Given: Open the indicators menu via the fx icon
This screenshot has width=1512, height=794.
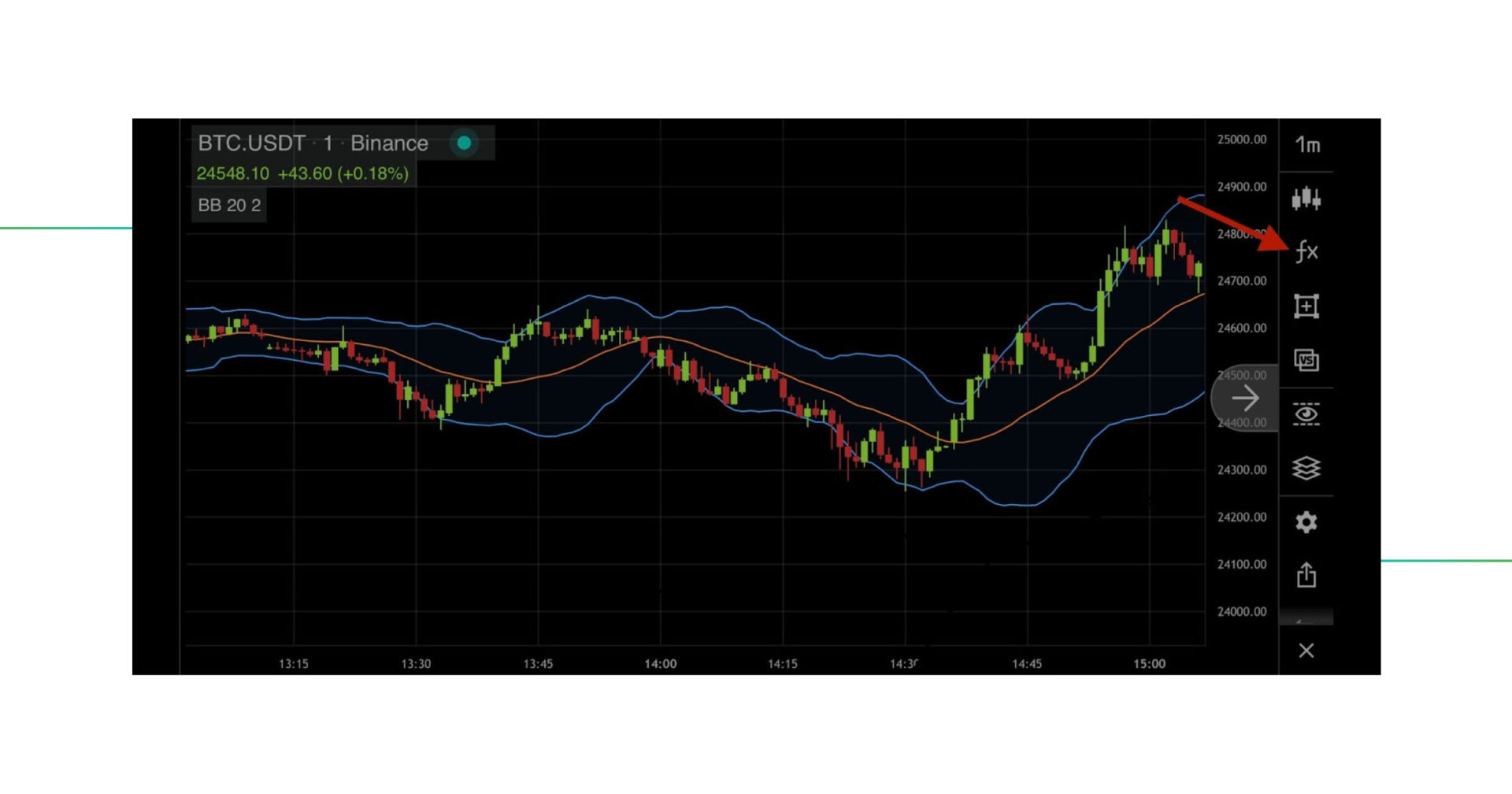Looking at the screenshot, I should click(x=1306, y=252).
